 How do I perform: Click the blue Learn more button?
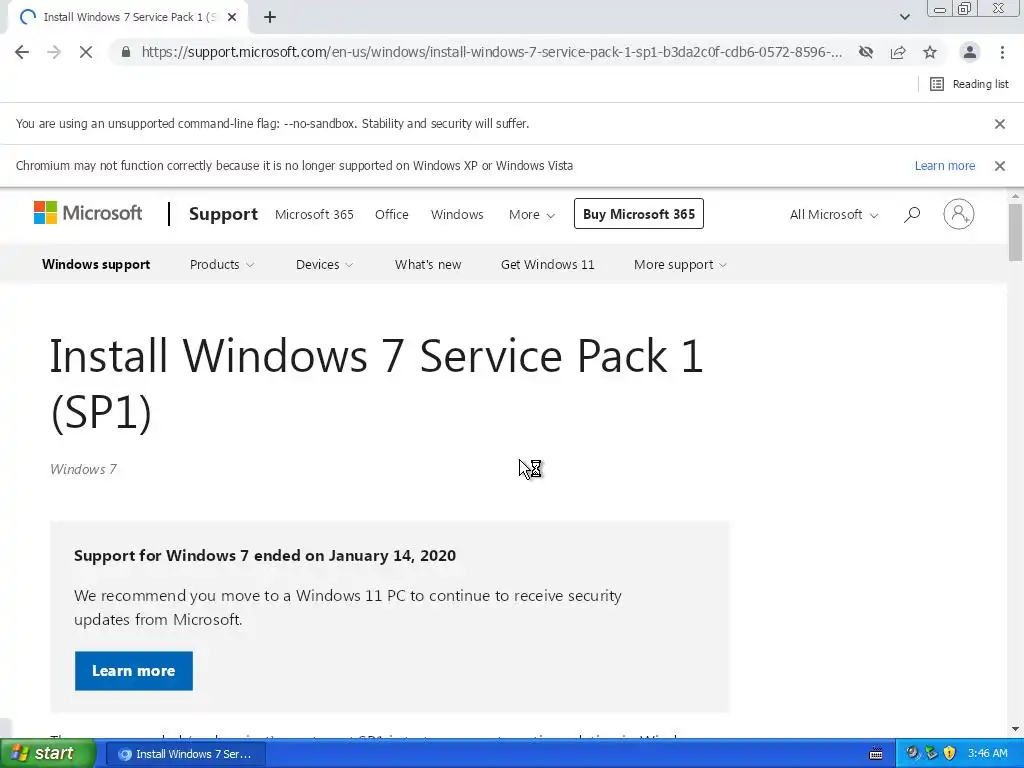point(134,671)
